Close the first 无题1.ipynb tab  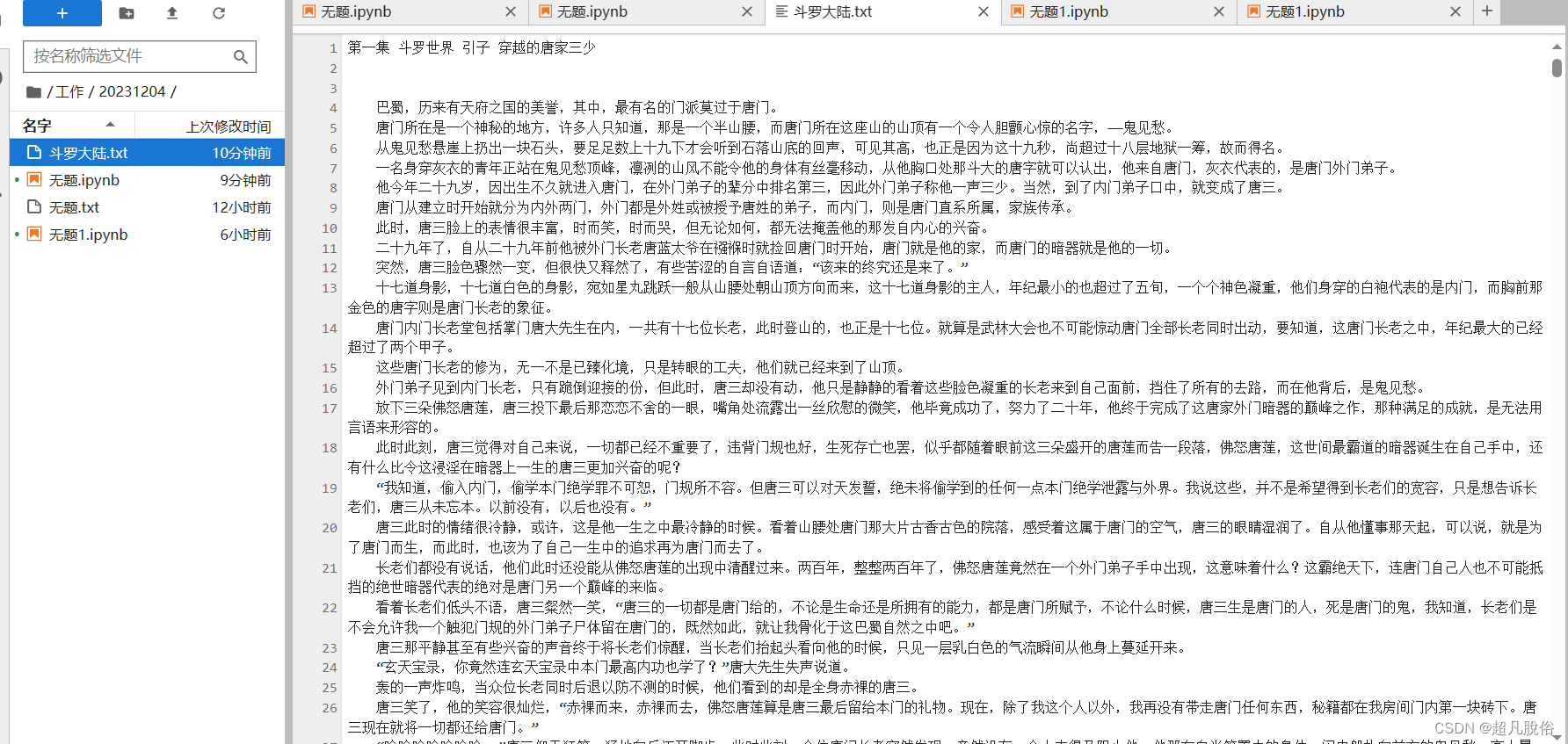tap(1219, 11)
